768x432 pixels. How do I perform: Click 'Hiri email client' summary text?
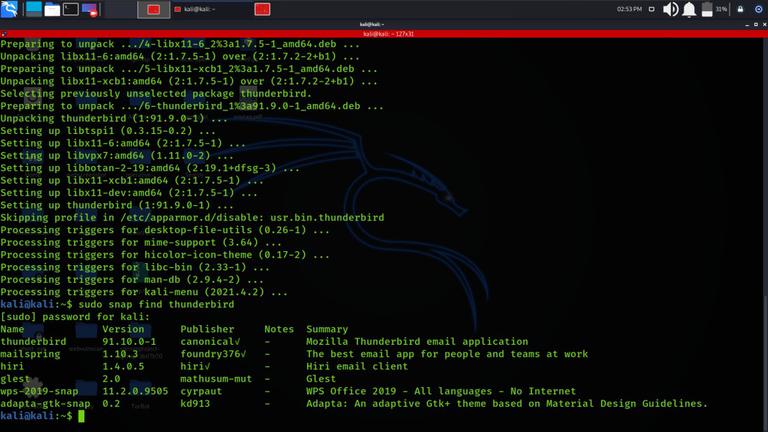(357, 366)
